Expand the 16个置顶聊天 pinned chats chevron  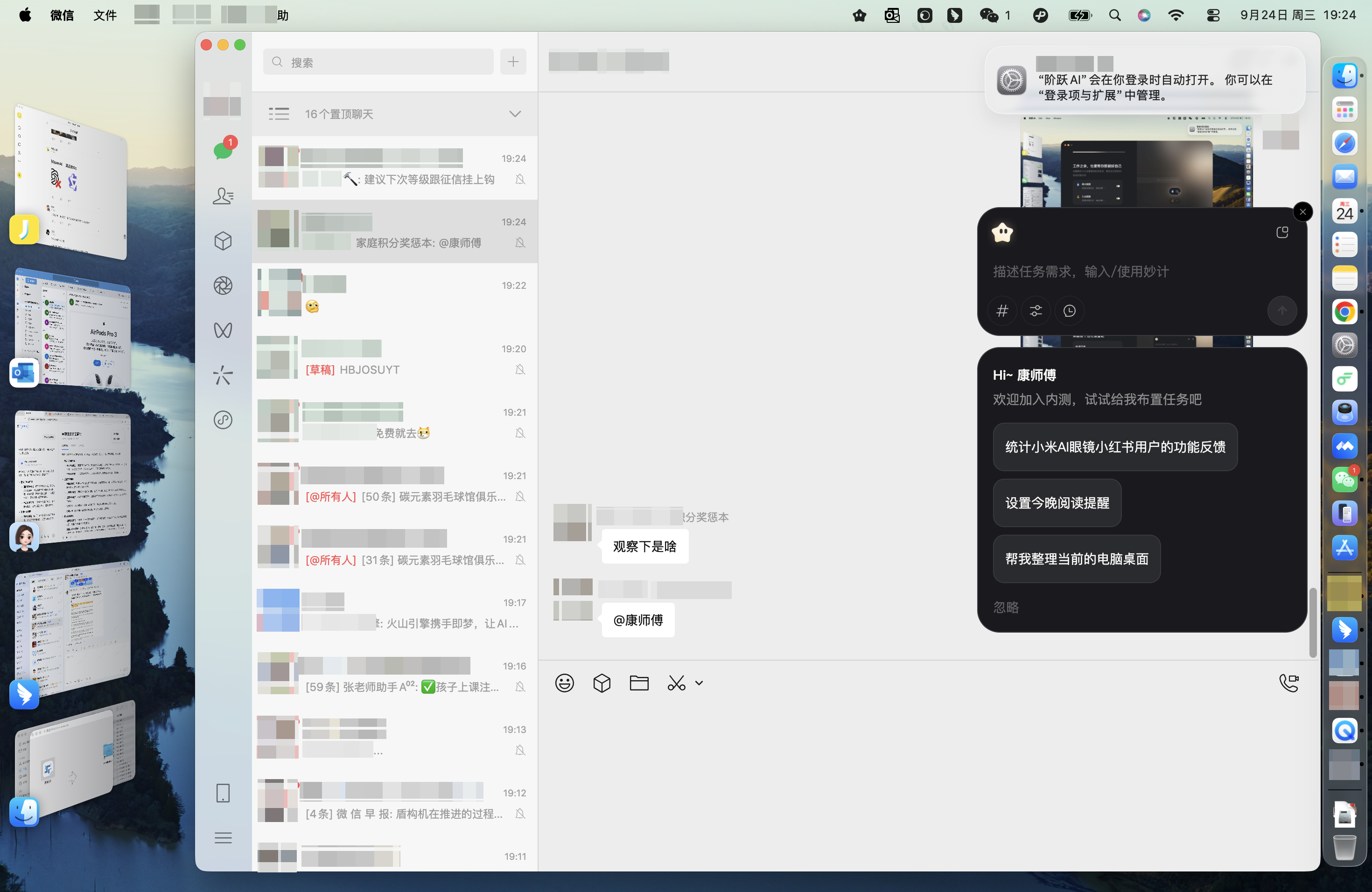point(515,114)
